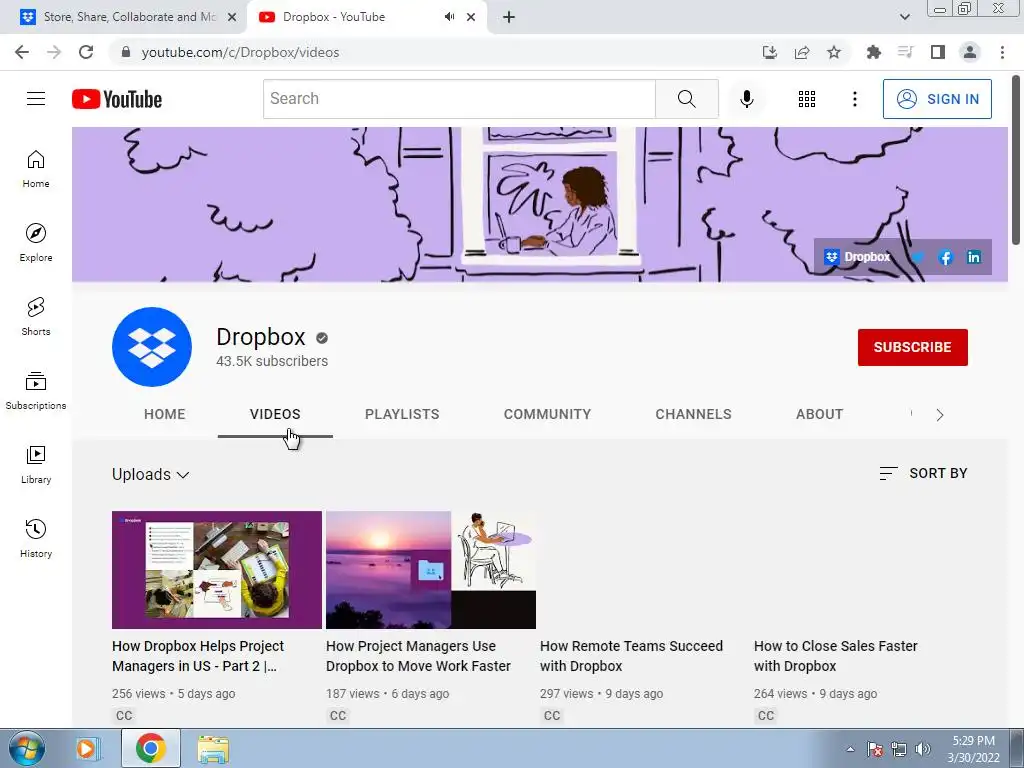Open Library in the sidebar
The image size is (1024, 768).
point(36,464)
